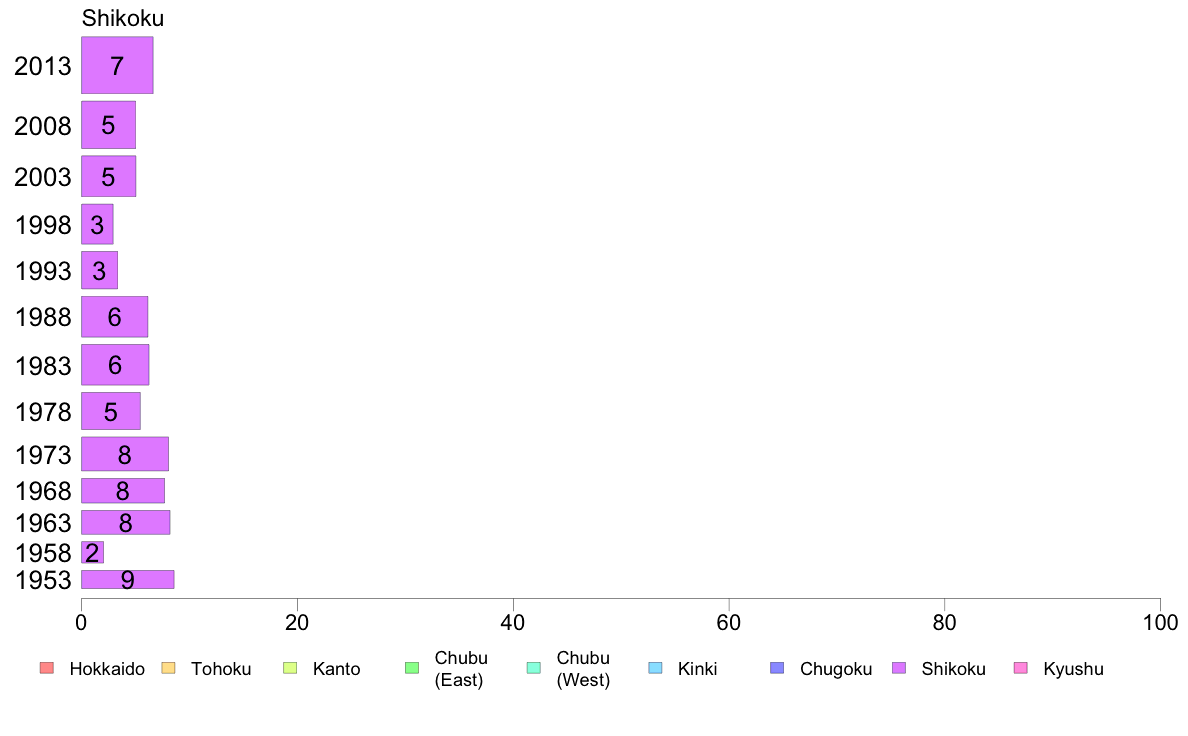Screen dimensions: 1188x736
Task: Click the Hokkaido legend color swatch
Action: click(x=47, y=668)
